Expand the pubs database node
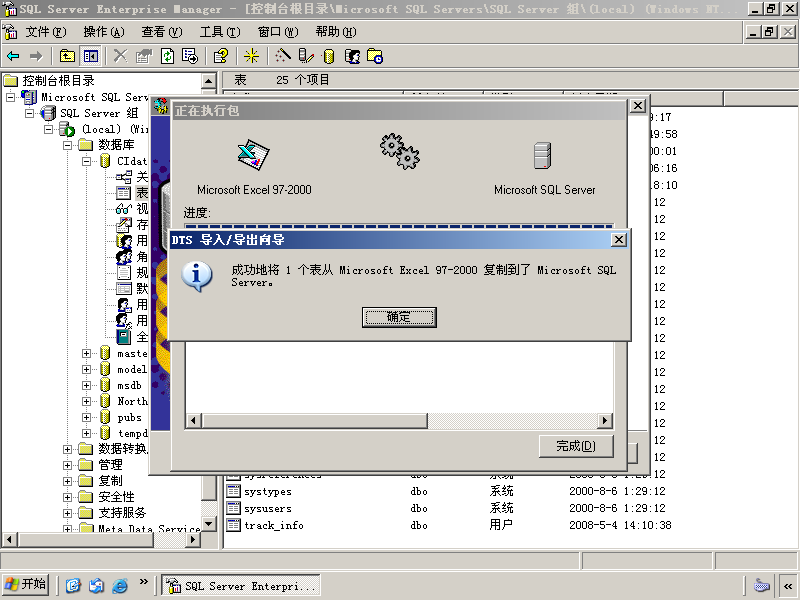This screenshot has width=800, height=600. click(x=86, y=417)
